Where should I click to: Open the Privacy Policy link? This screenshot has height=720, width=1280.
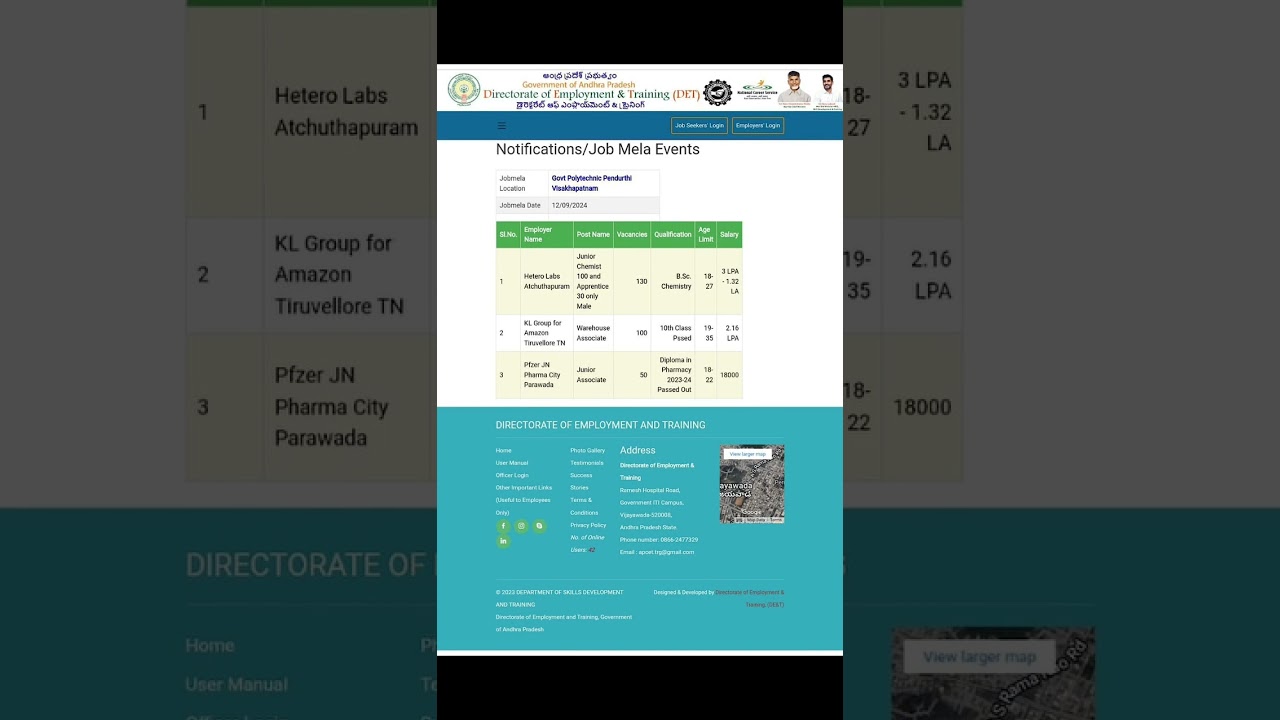[588, 525]
